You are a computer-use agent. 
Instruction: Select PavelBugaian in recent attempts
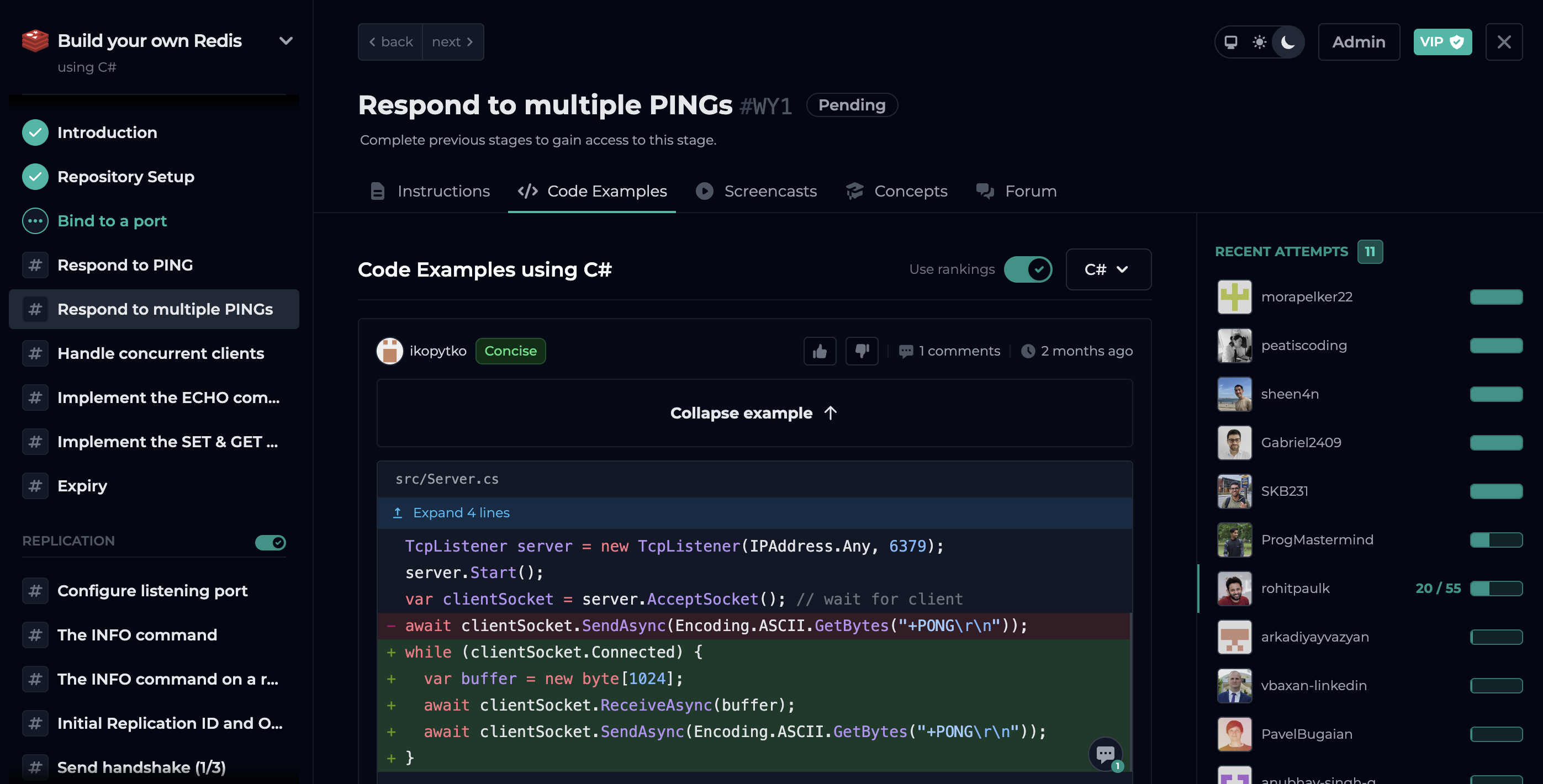click(x=1369, y=734)
